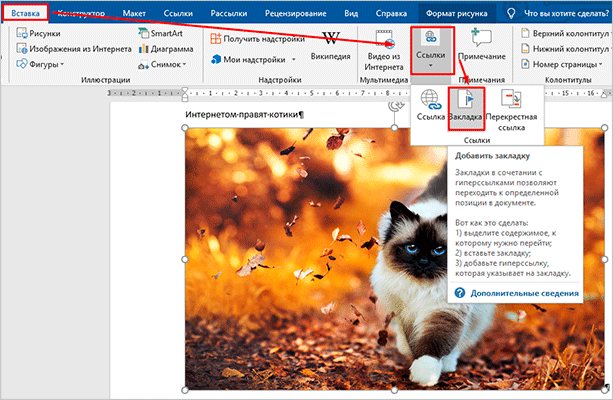
Task: Insert a Перекрестная ссылка cross-reference
Action: (511, 110)
